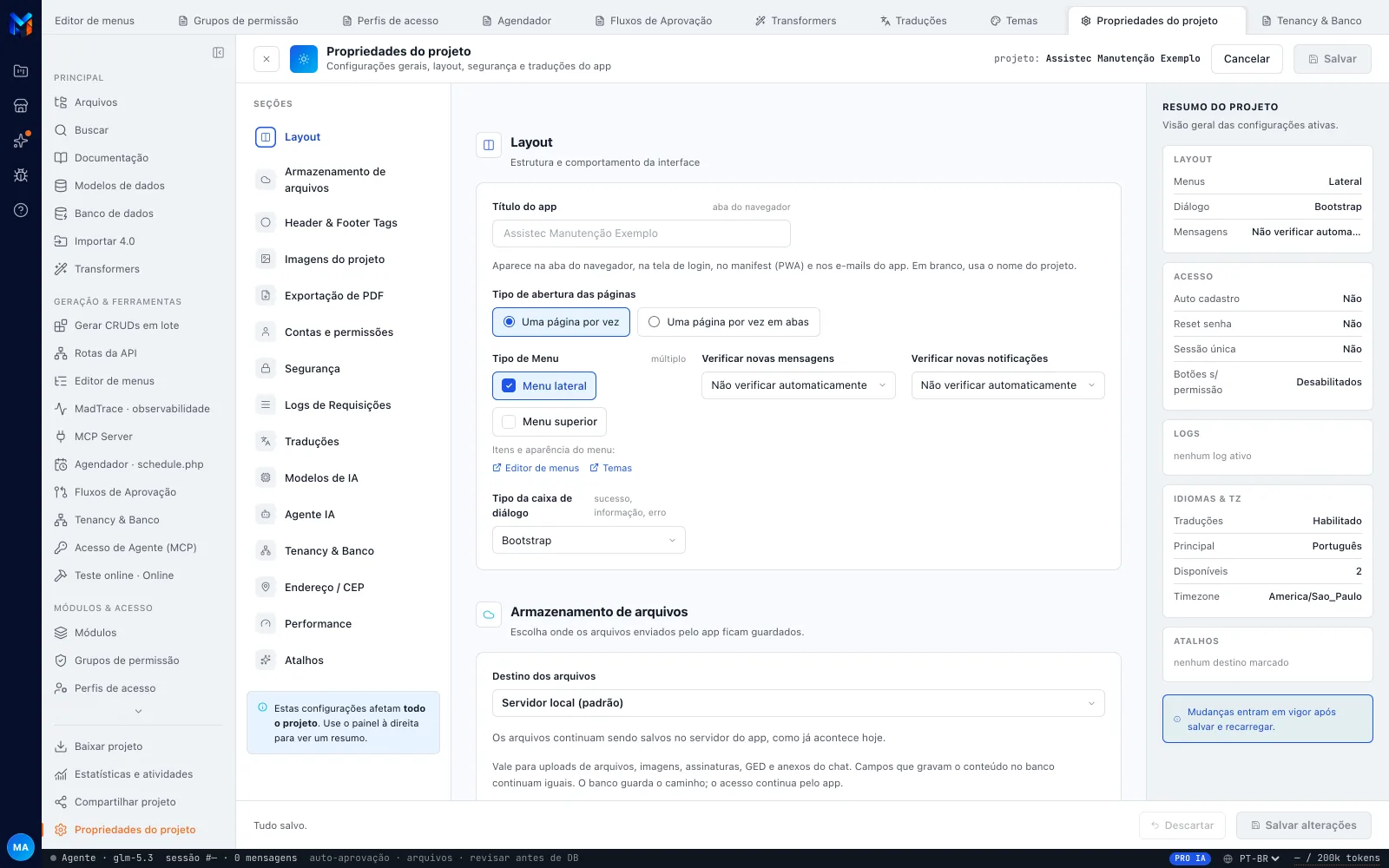Open the bug/debug icon in left rail
This screenshot has height=868, width=1389.
click(21, 175)
